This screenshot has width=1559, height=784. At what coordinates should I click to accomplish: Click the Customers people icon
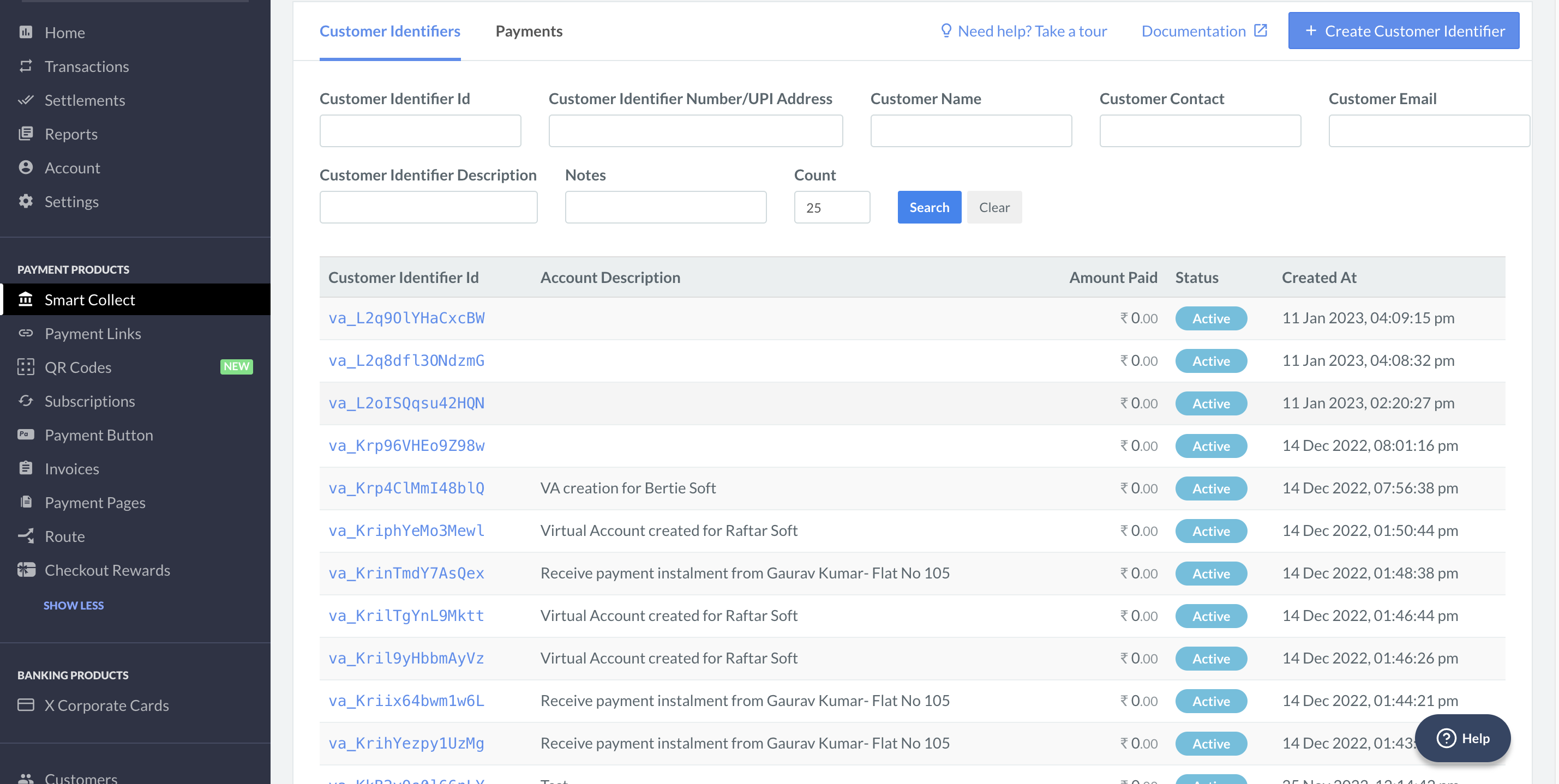[x=26, y=778]
